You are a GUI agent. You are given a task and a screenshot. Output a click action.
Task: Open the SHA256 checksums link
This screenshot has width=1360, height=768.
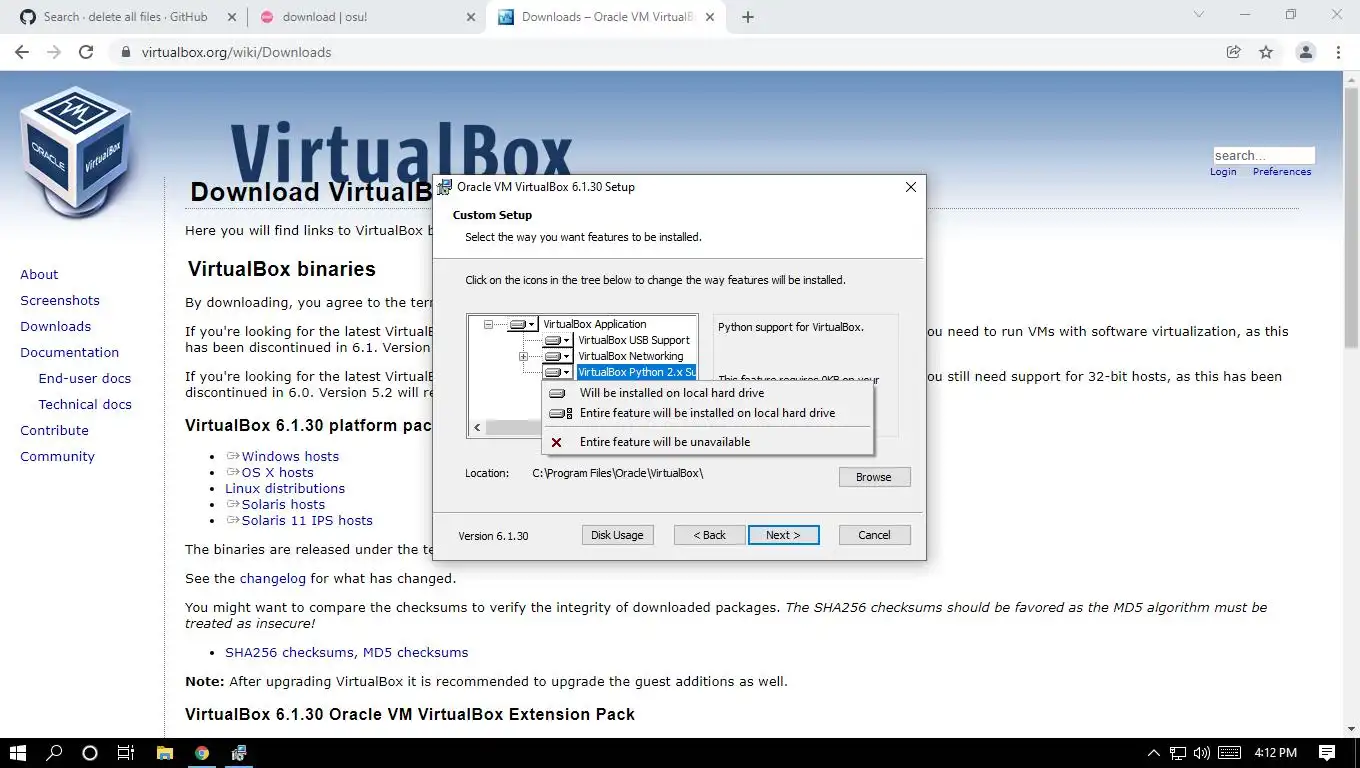point(290,652)
